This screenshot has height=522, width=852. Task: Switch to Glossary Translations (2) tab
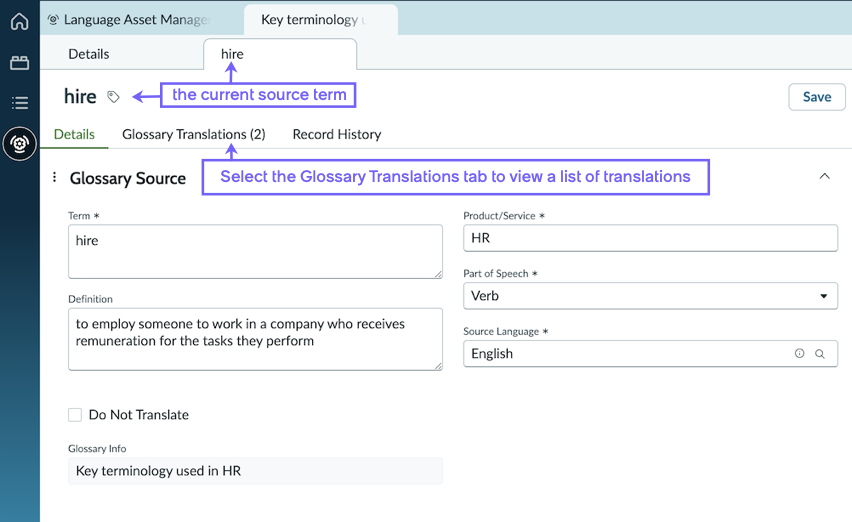coord(193,134)
